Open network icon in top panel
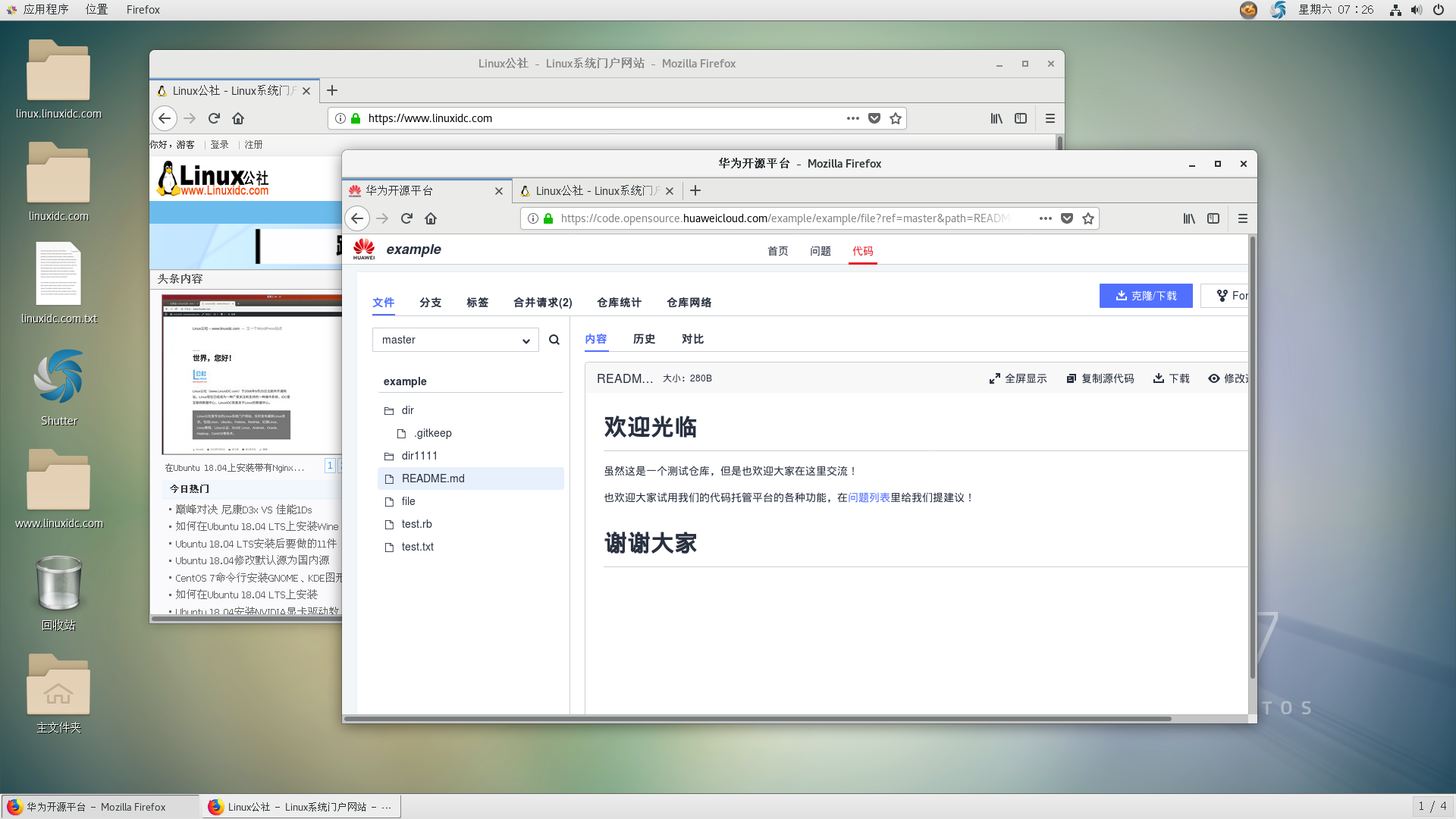The image size is (1456, 819). pyautogui.click(x=1395, y=10)
